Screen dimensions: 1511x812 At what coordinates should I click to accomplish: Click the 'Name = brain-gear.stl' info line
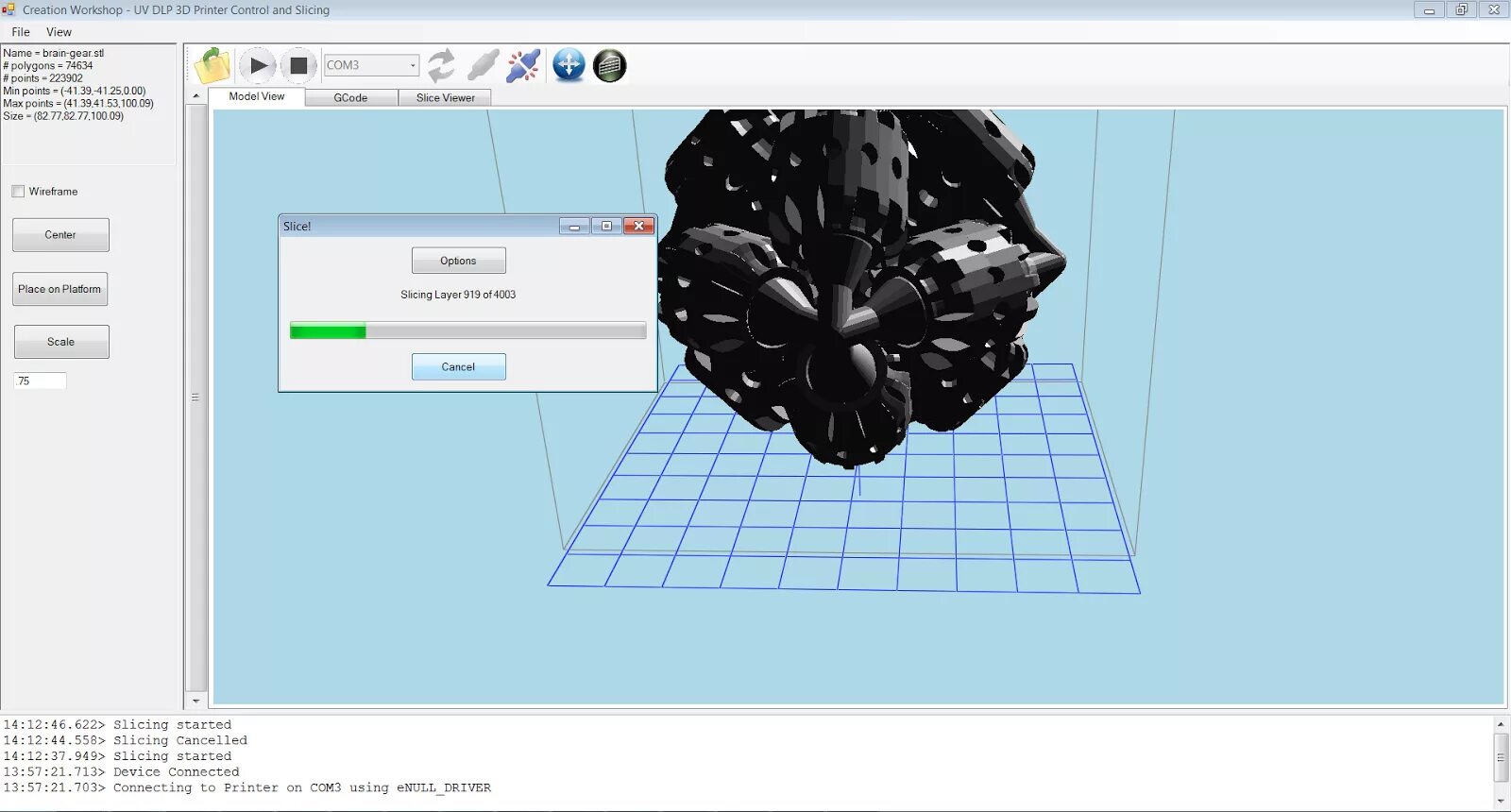(x=54, y=54)
